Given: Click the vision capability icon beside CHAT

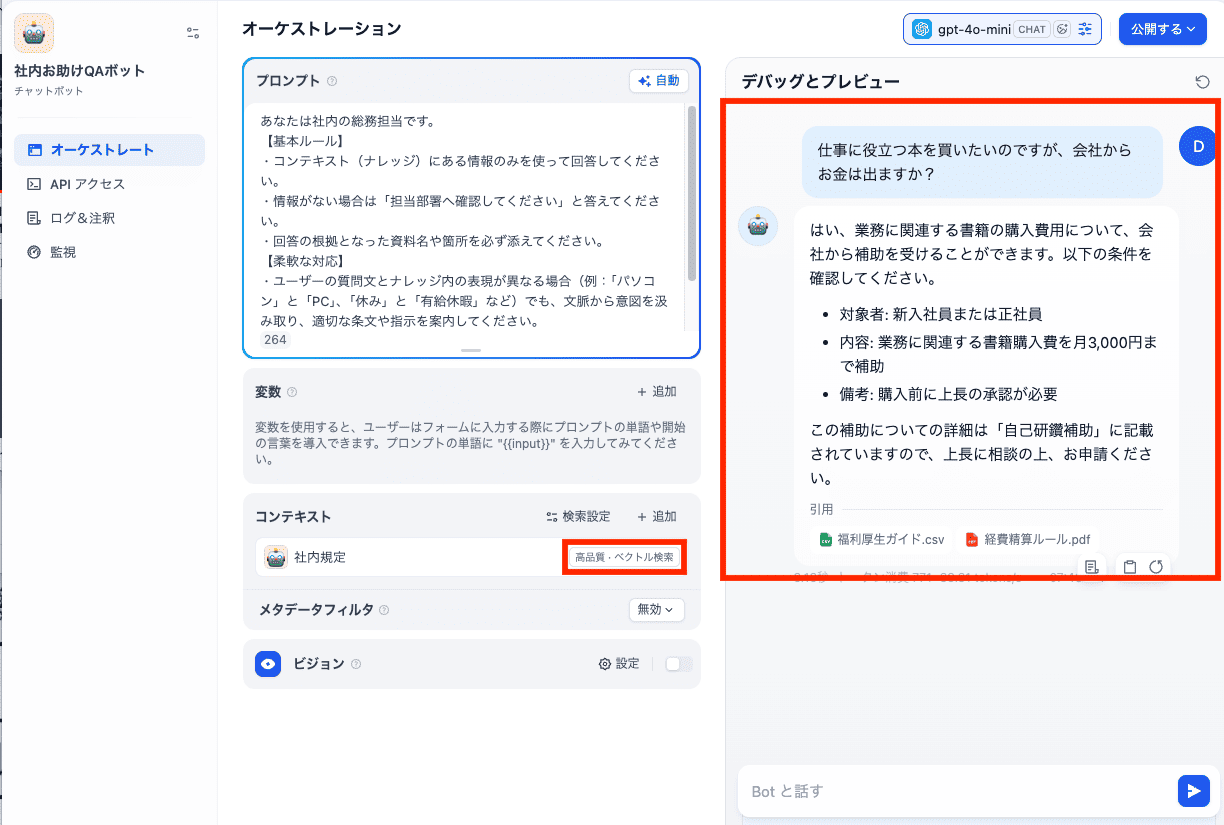Looking at the screenshot, I should coord(1062,29).
